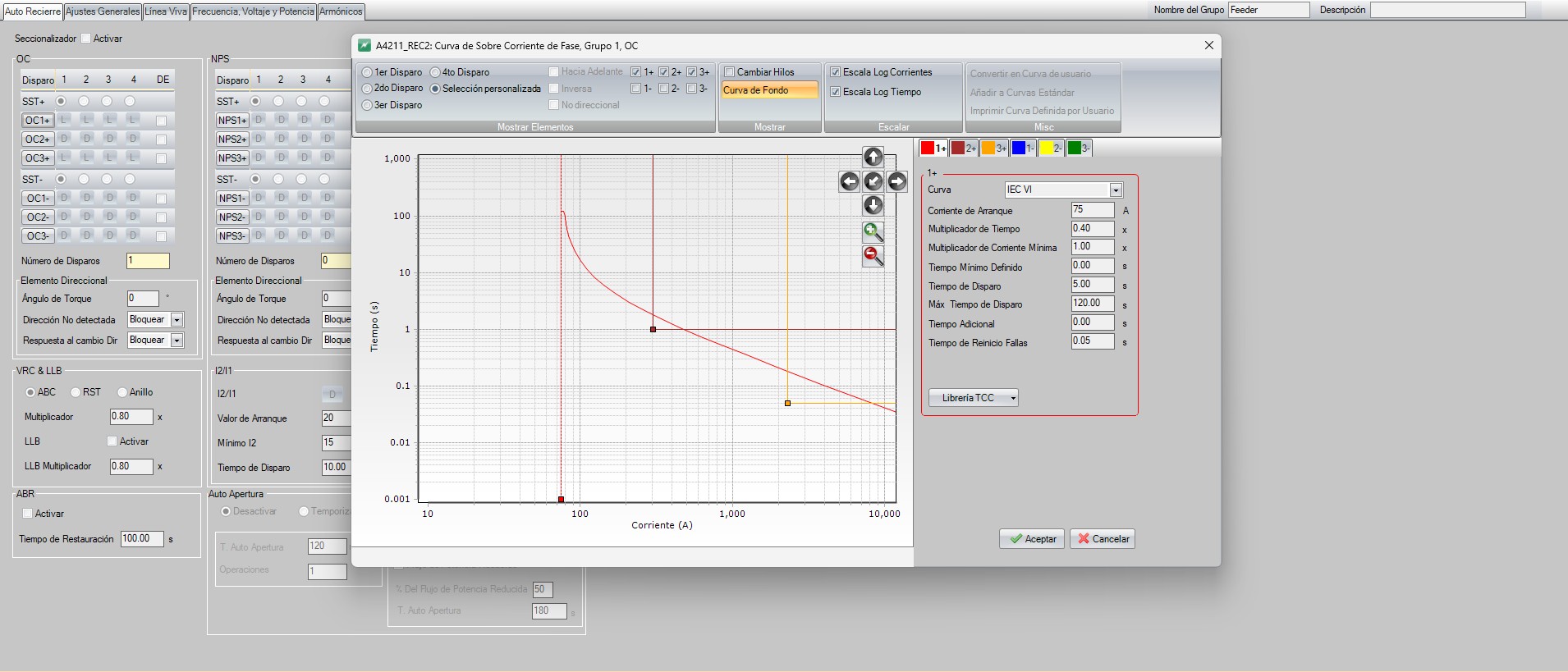Enable the ABR Activar checkbox
The image size is (1568, 672).
coord(27,514)
